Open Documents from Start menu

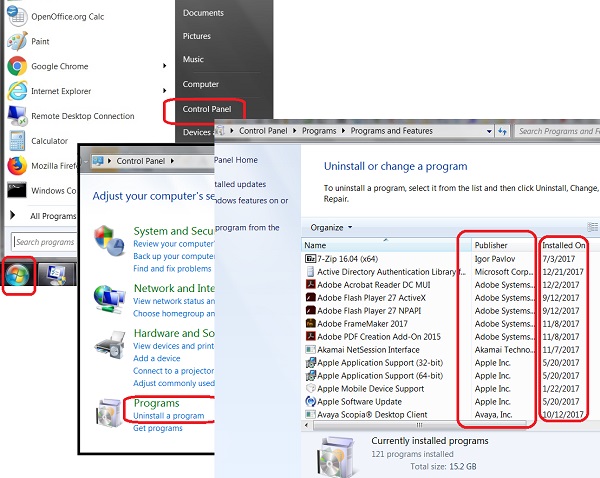click(203, 13)
